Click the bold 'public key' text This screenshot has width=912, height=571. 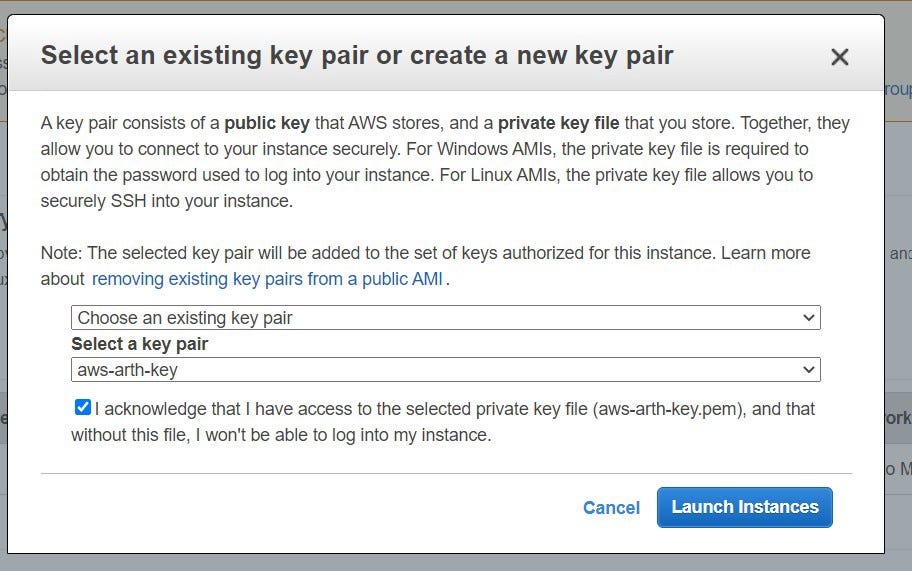[x=267, y=123]
